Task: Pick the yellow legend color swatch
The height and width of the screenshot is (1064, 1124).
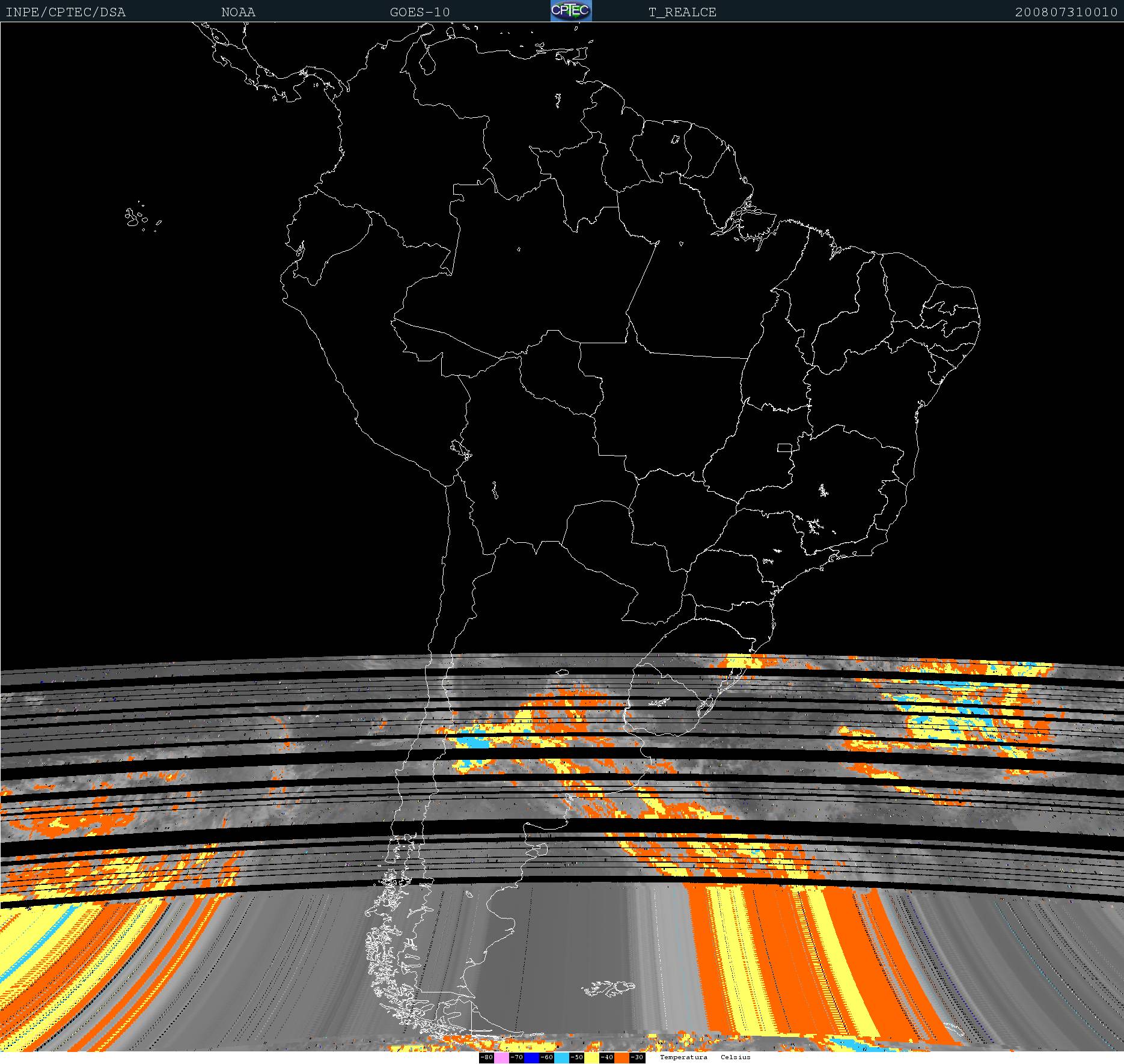Action: (x=591, y=1057)
